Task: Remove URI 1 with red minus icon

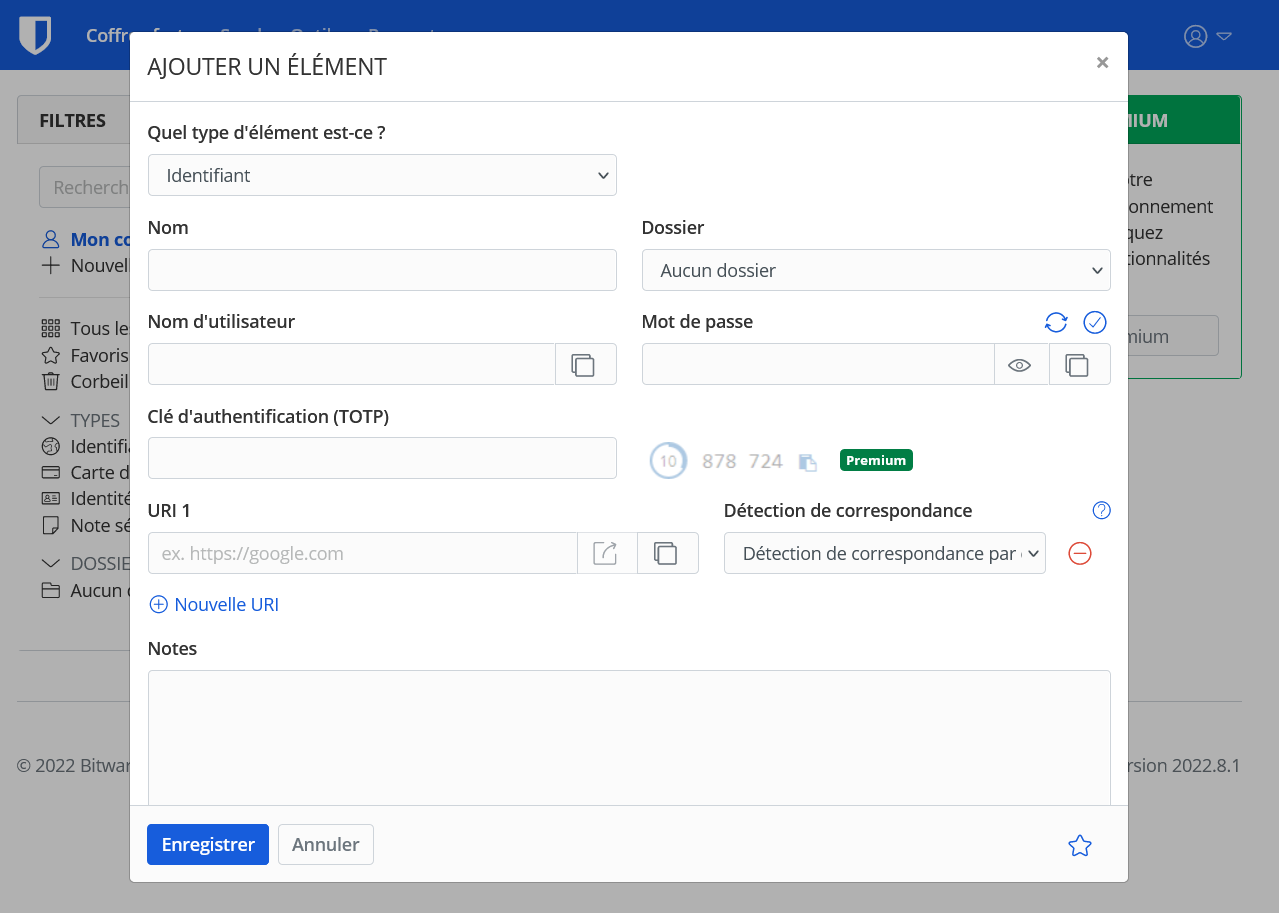Action: [x=1080, y=553]
